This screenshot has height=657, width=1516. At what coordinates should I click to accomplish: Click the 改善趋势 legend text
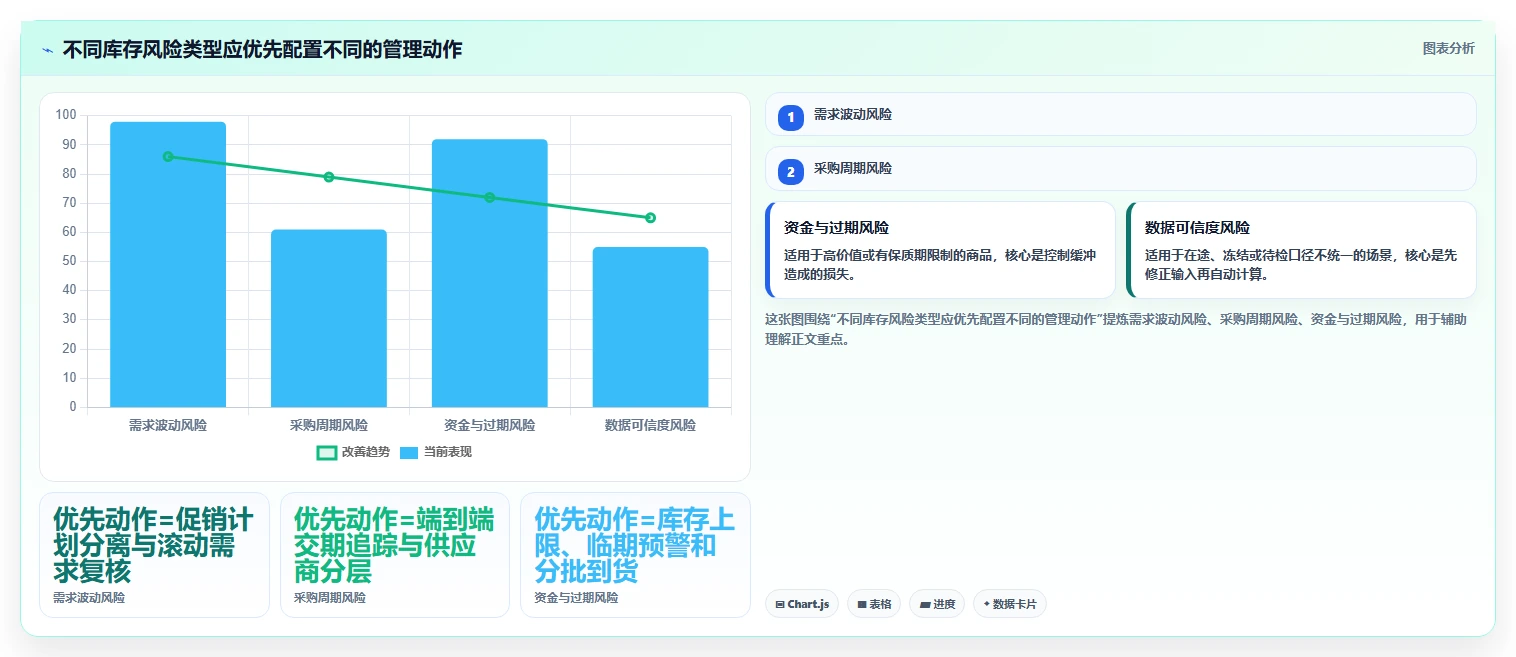(x=366, y=452)
